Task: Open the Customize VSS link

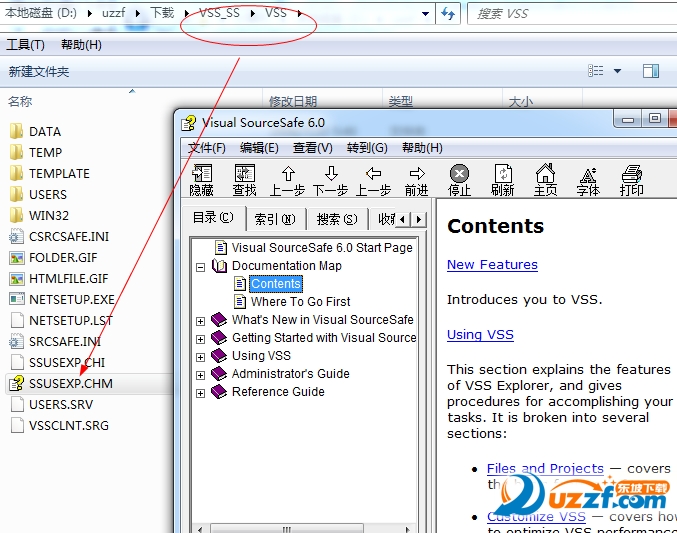Action: tap(536, 517)
